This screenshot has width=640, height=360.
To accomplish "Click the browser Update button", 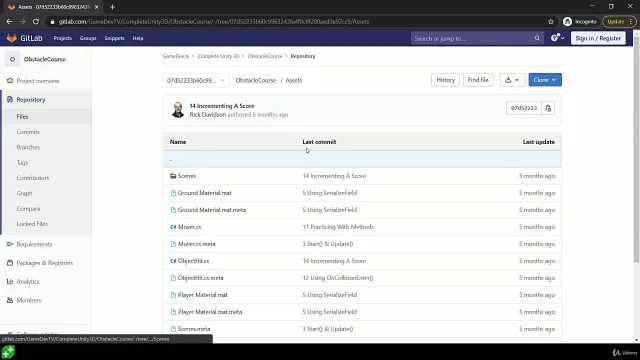I will pos(619,22).
